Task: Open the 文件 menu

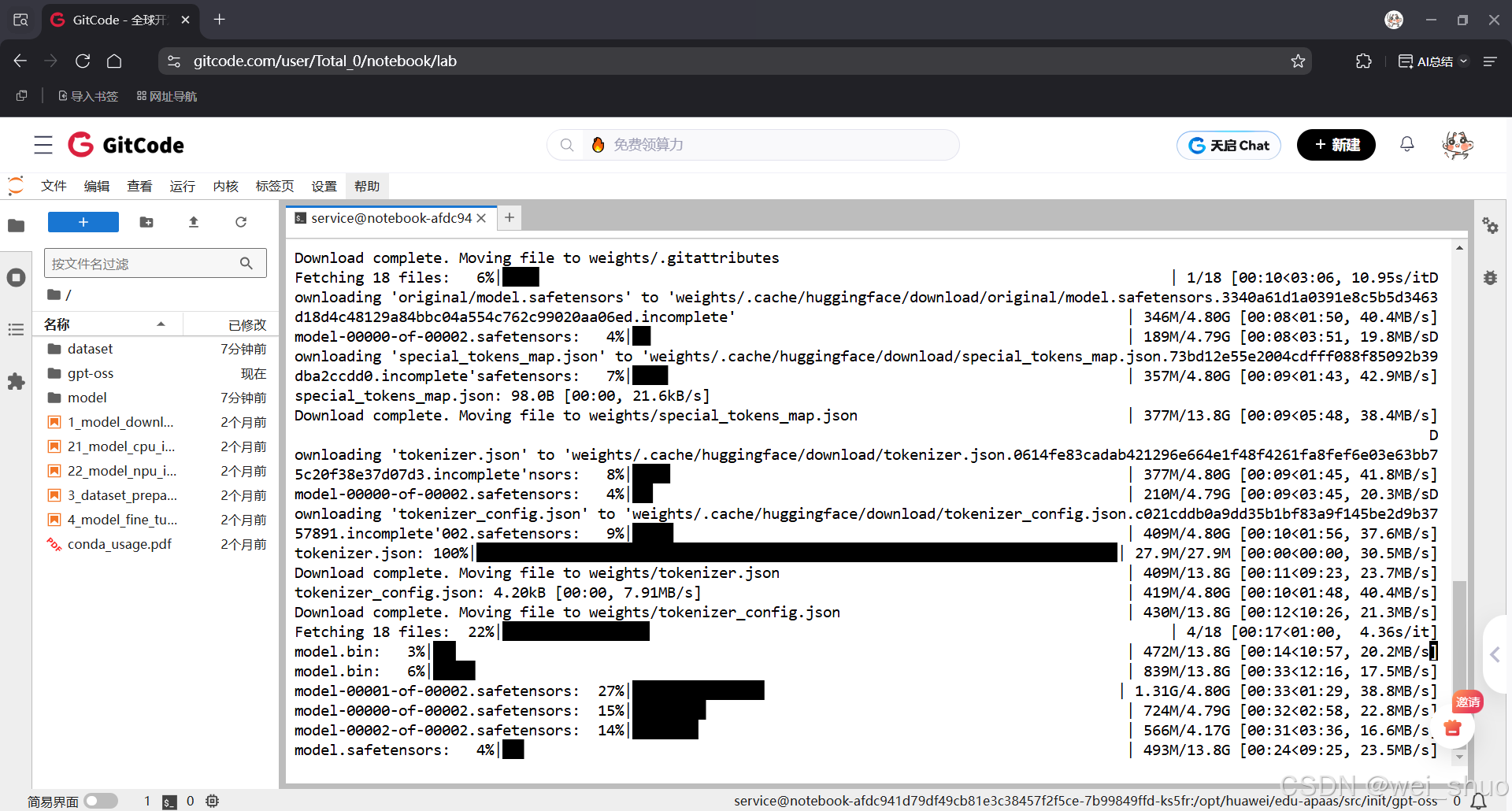Action: coord(54,186)
